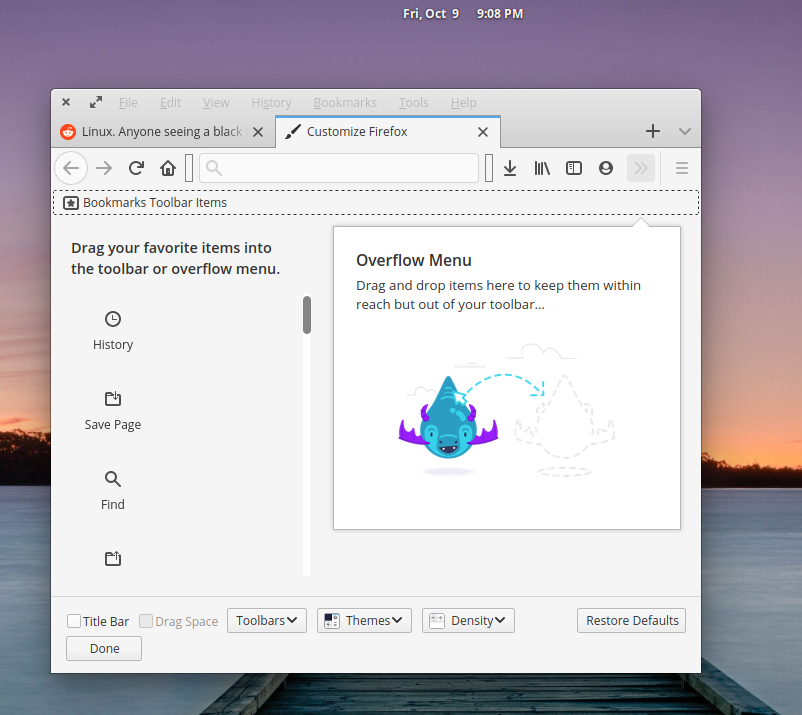The width and height of the screenshot is (802, 715).
Task: Click the Back arrow button
Action: [x=71, y=168]
